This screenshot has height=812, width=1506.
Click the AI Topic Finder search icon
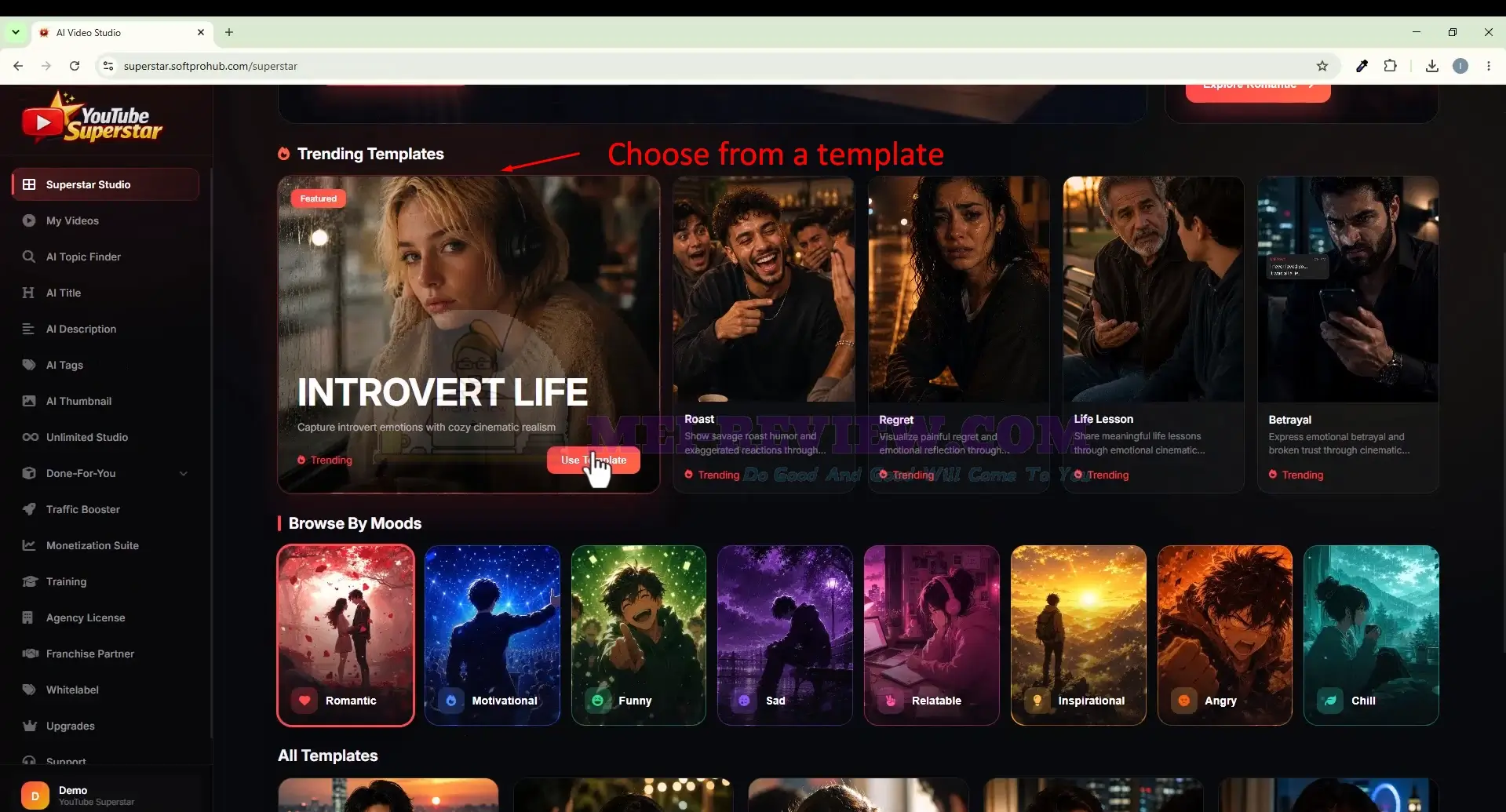coord(29,257)
